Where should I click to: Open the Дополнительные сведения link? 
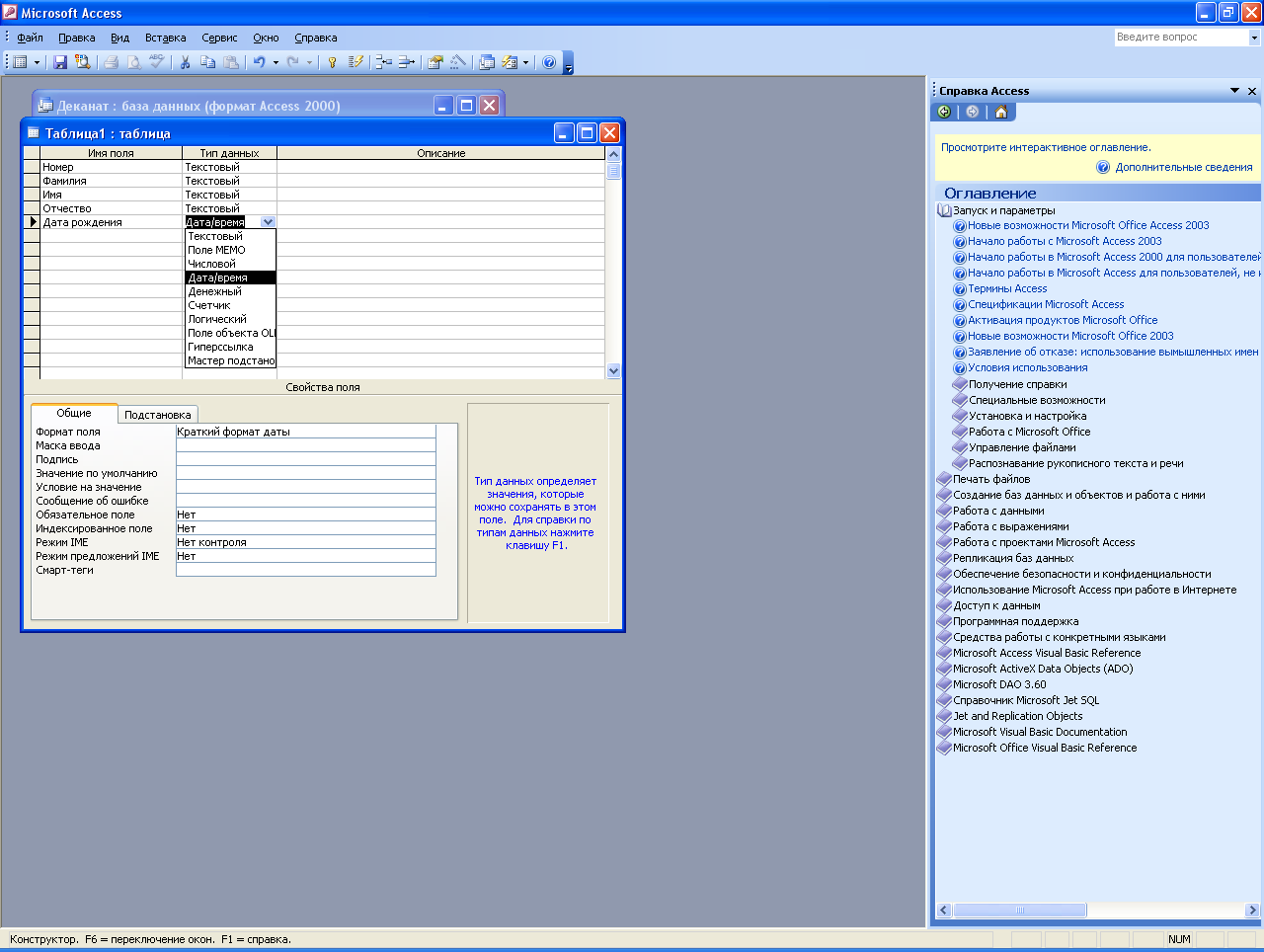point(1184,167)
